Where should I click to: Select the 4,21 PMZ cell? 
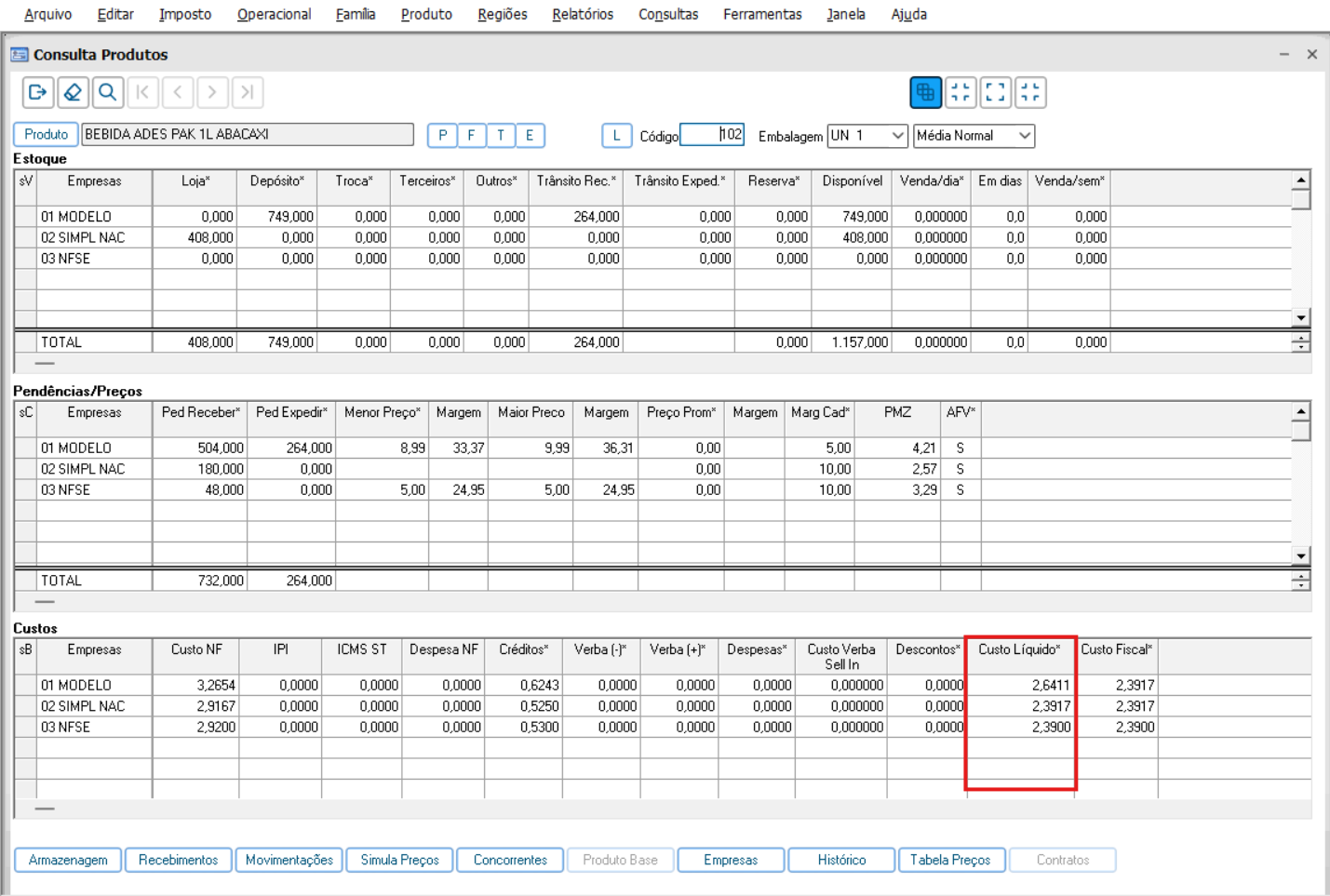click(x=897, y=448)
